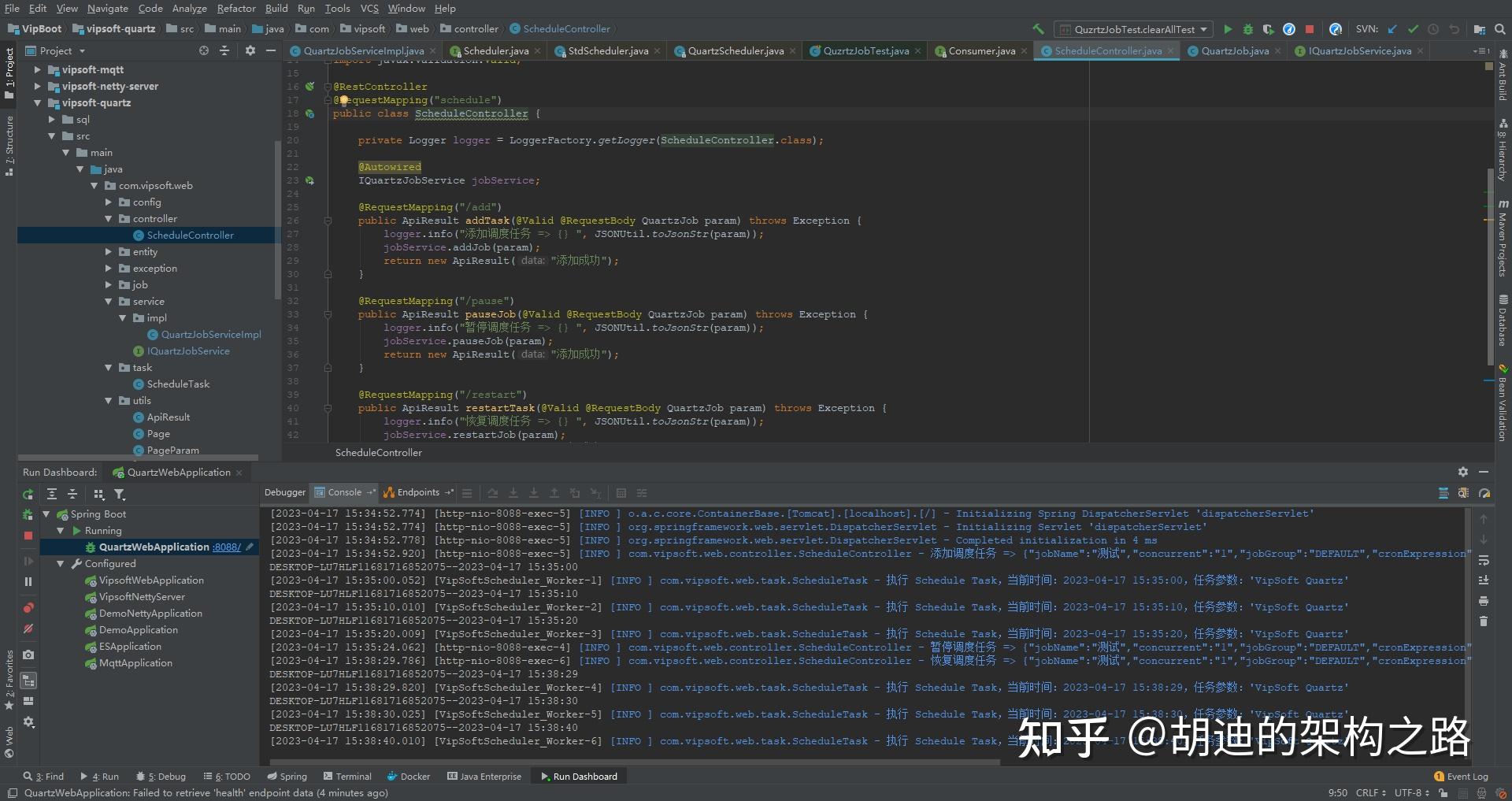Select ScheduleTask in project tree

coord(178,384)
